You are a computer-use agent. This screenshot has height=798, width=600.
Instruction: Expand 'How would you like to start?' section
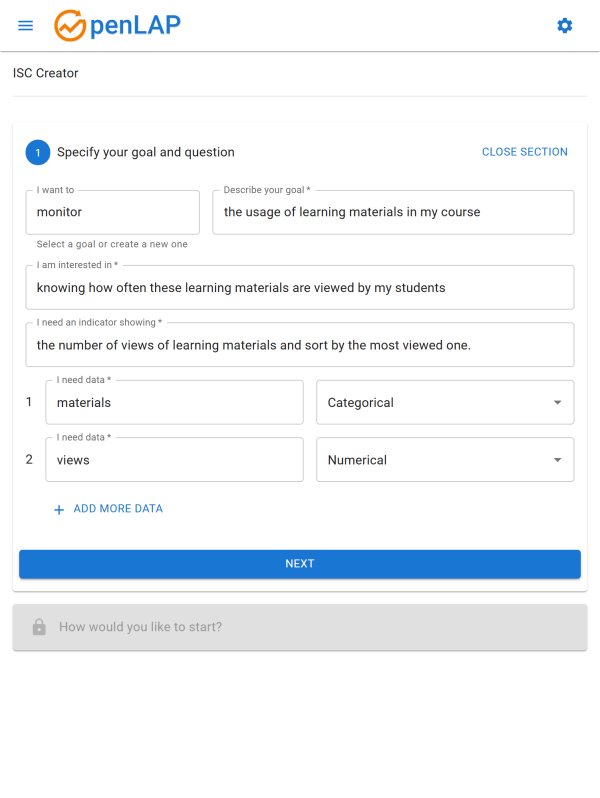(300, 627)
